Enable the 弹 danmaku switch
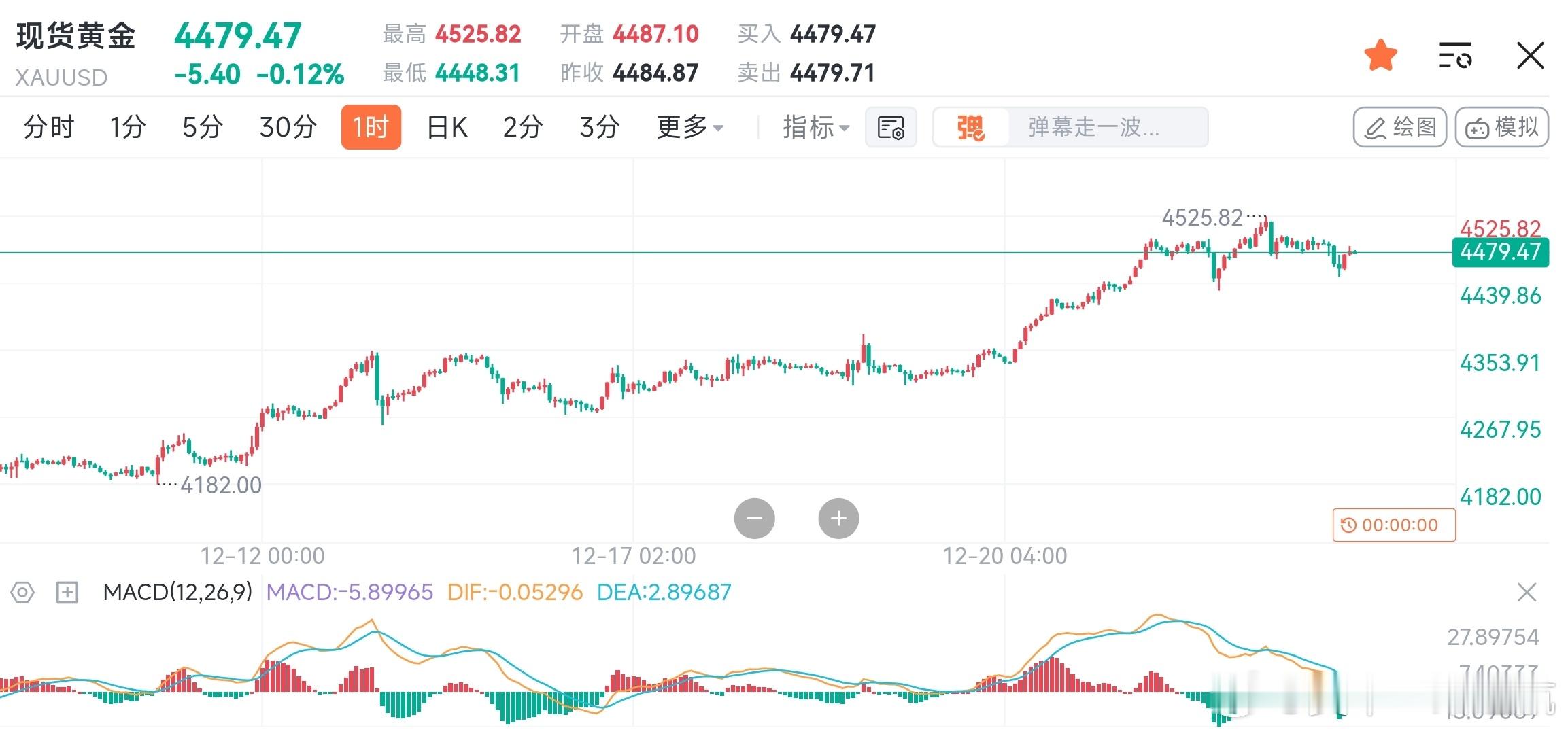Screen dimensions: 1568x734 974,127
